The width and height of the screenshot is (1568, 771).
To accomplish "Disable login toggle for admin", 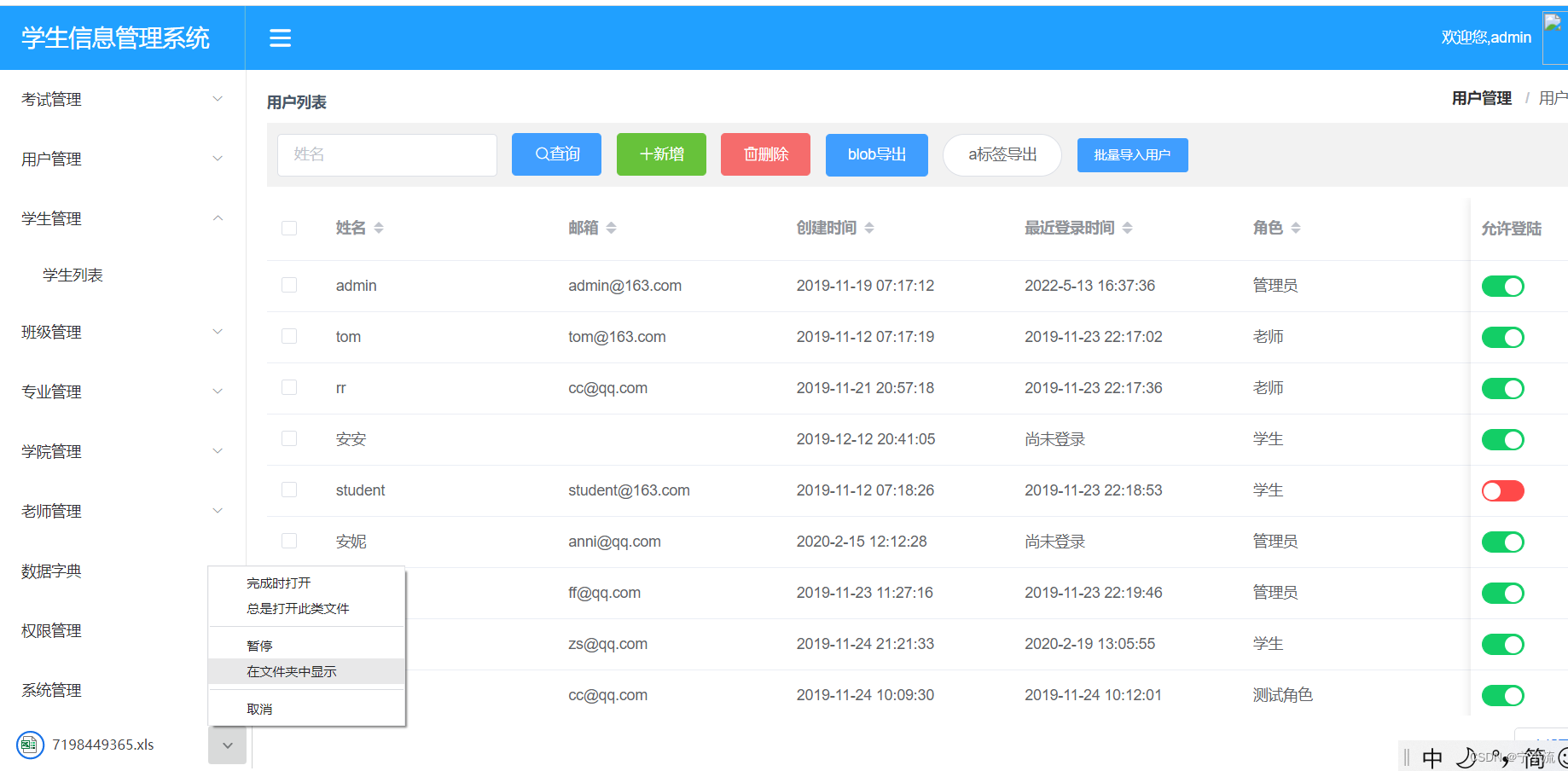I will (1502, 286).
